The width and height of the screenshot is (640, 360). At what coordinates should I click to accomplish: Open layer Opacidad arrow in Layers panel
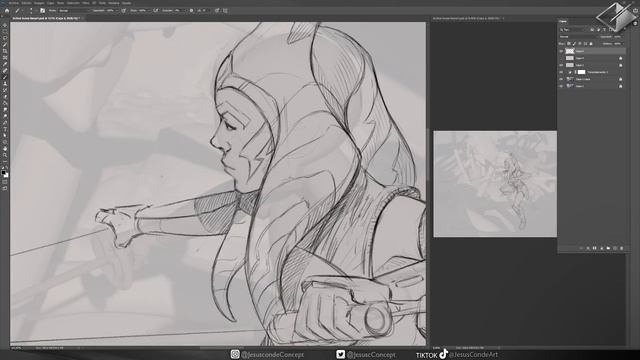(622, 37)
